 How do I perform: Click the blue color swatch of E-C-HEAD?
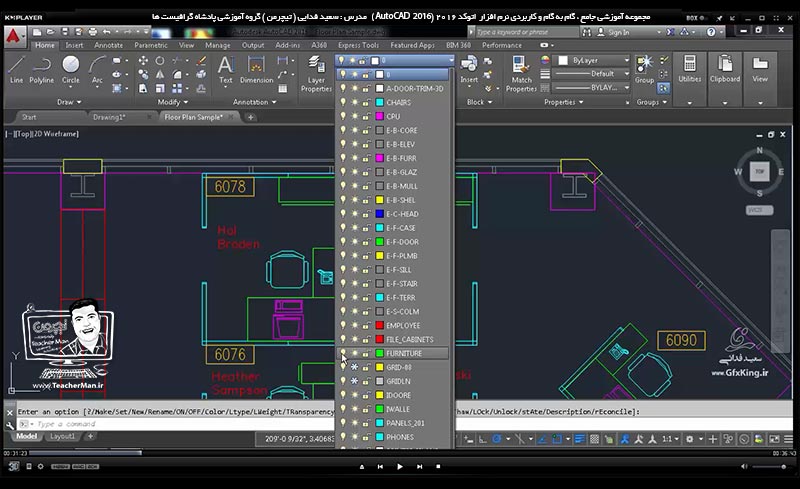[380, 214]
